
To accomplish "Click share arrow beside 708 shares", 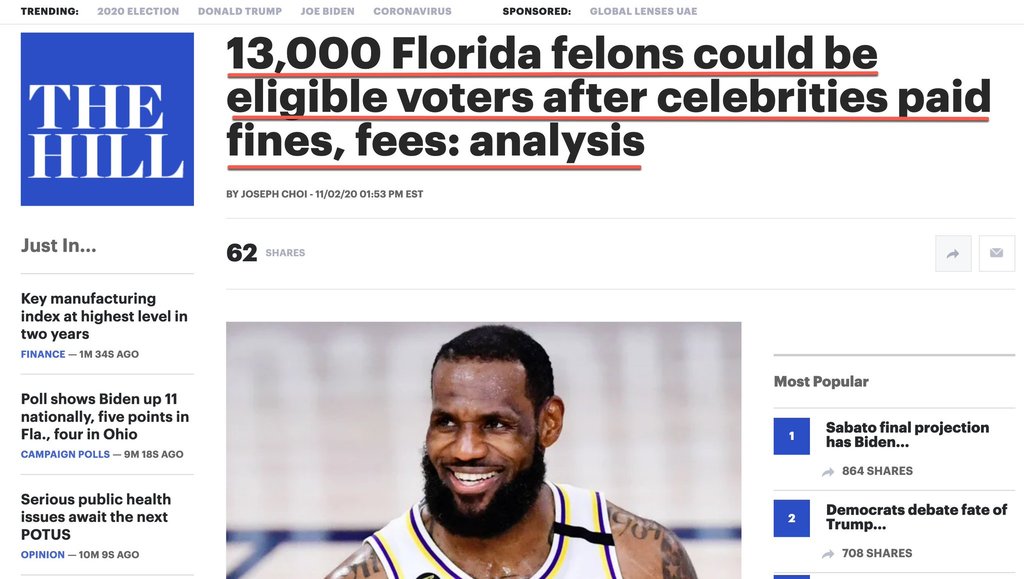I will pos(828,554).
